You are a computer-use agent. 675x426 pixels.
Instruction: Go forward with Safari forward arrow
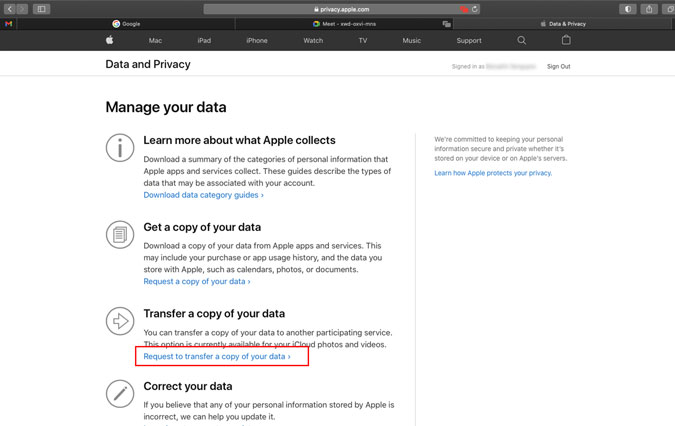click(x=22, y=9)
